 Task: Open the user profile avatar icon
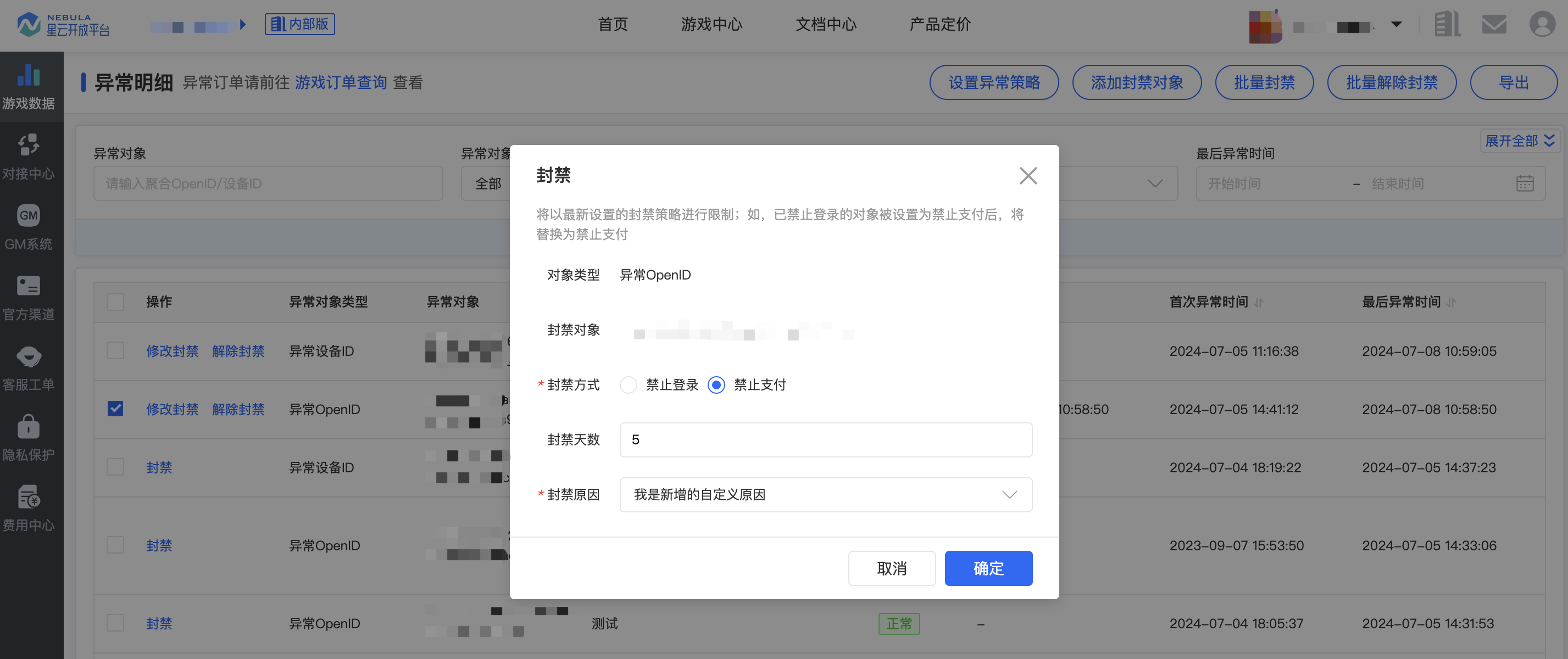point(1542,25)
